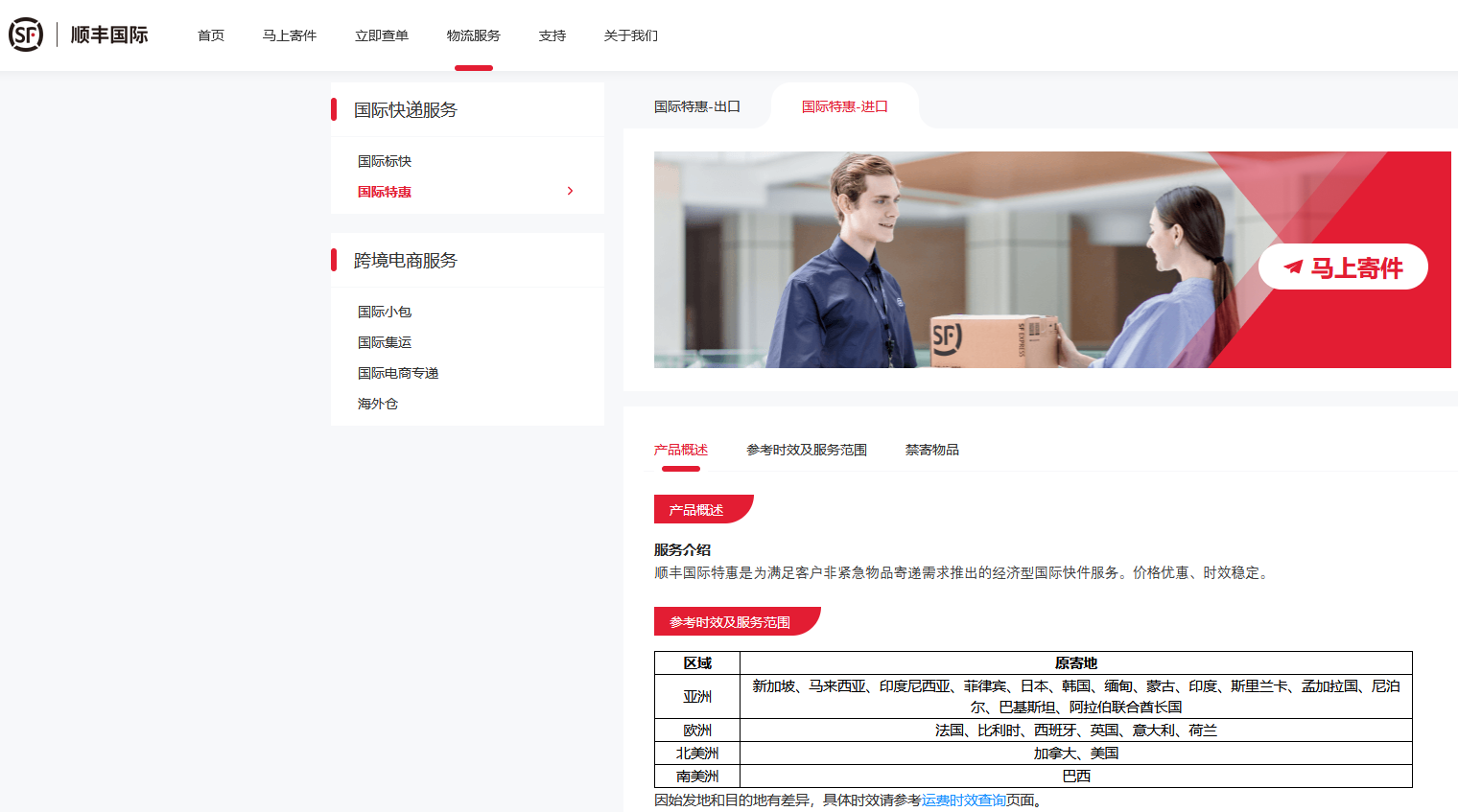Viewport: 1458px width, 812px height.
Task: Expand the 国际特惠 chevron arrow
Action: click(570, 192)
